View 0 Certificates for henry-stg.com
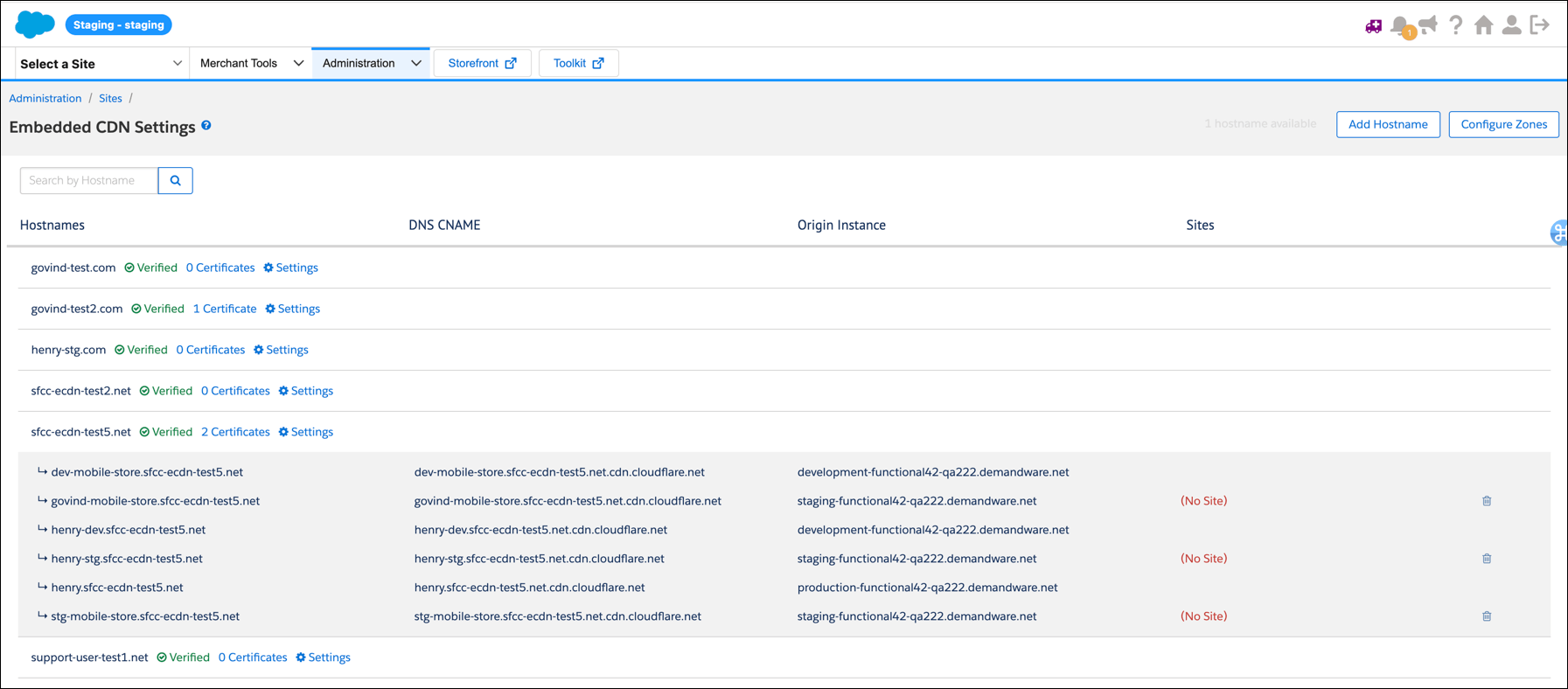The width and height of the screenshot is (1568, 689). click(x=211, y=350)
